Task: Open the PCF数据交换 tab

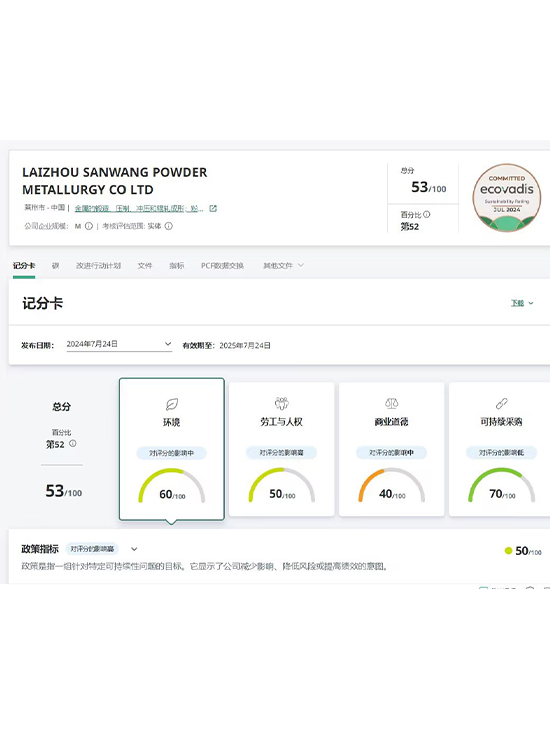Action: (x=222, y=265)
